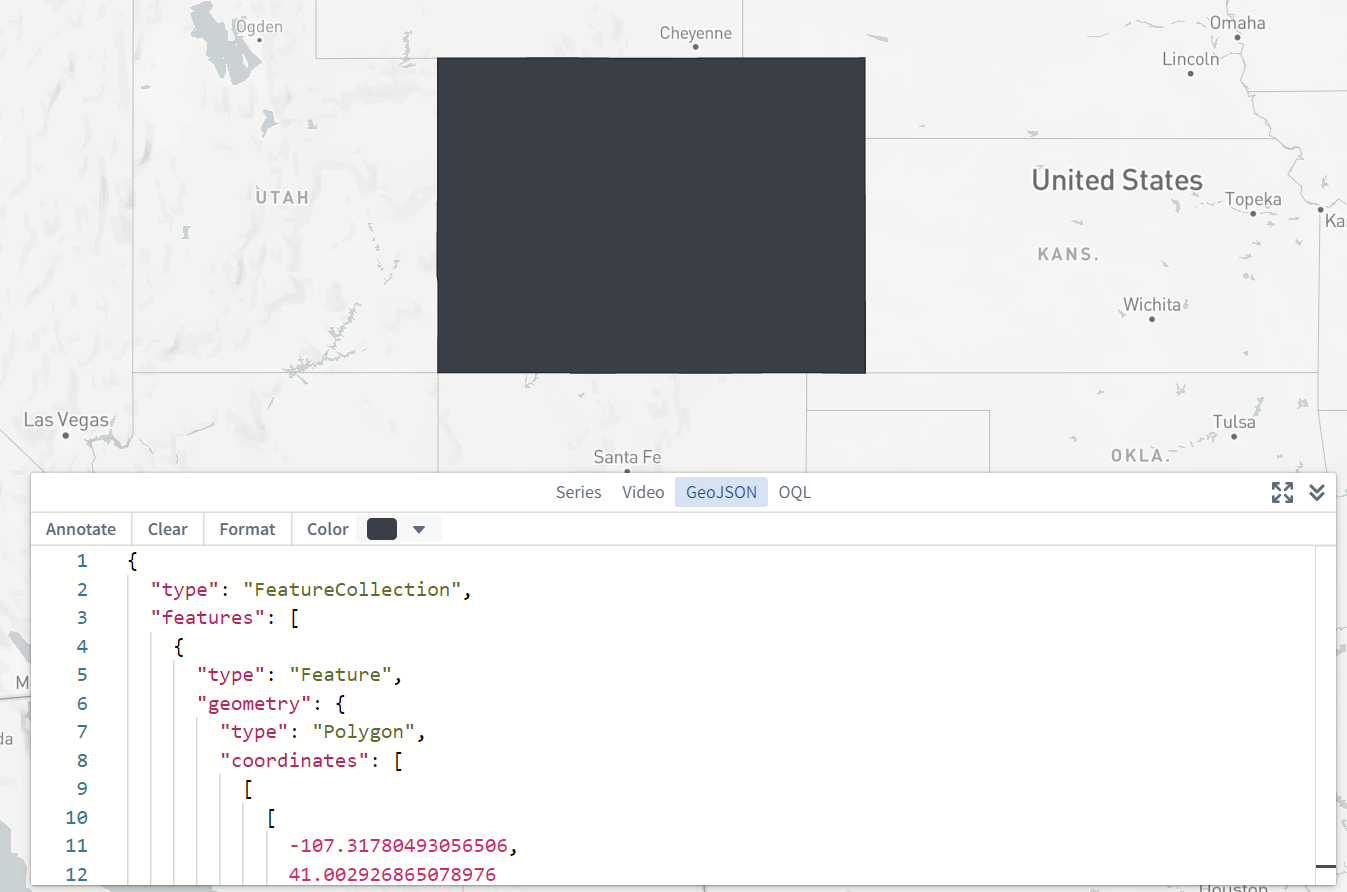Click the Lincoln city label
Image resolution: width=1347 pixels, height=892 pixels.
pos(1191,59)
